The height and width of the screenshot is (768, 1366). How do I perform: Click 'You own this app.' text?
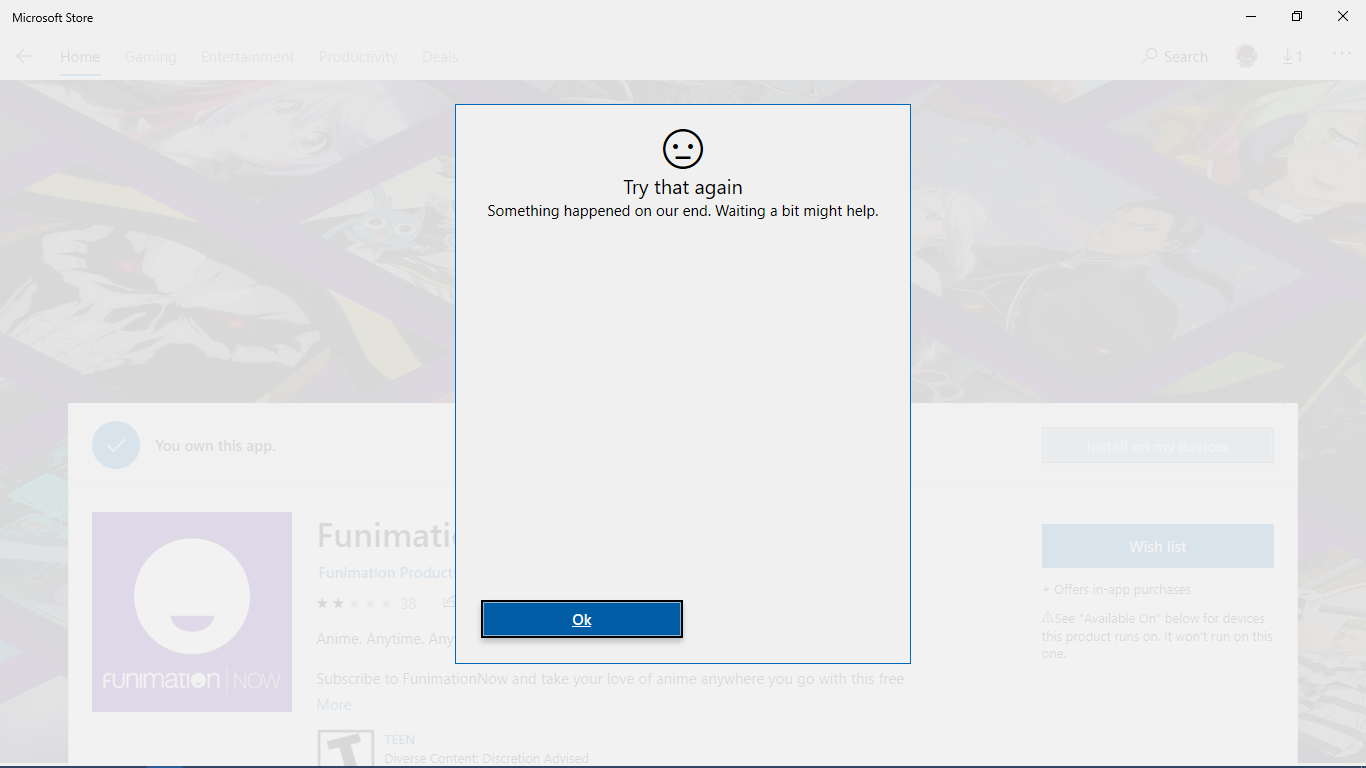pyautogui.click(x=215, y=446)
